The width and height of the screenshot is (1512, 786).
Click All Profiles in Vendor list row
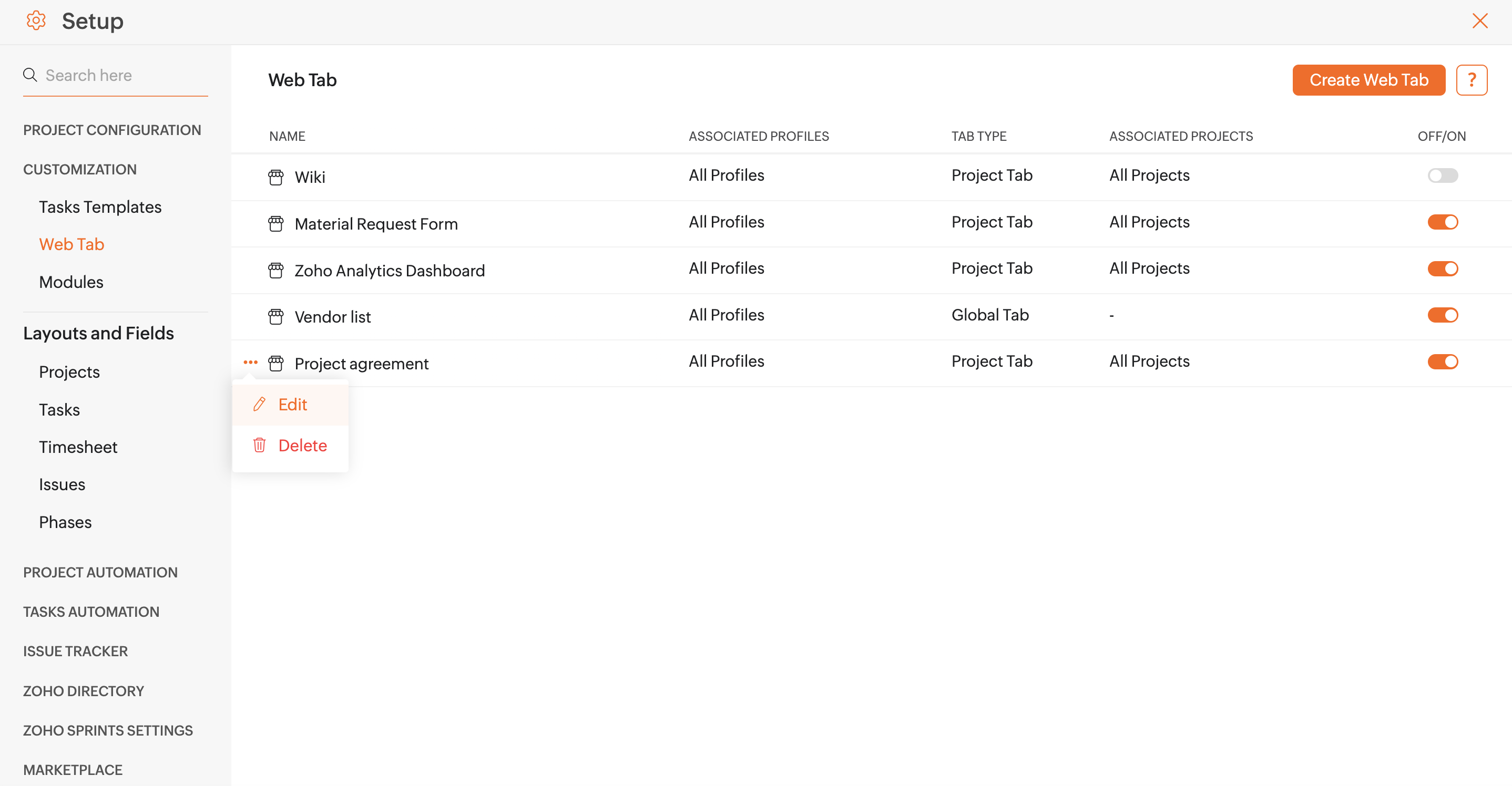click(x=727, y=315)
